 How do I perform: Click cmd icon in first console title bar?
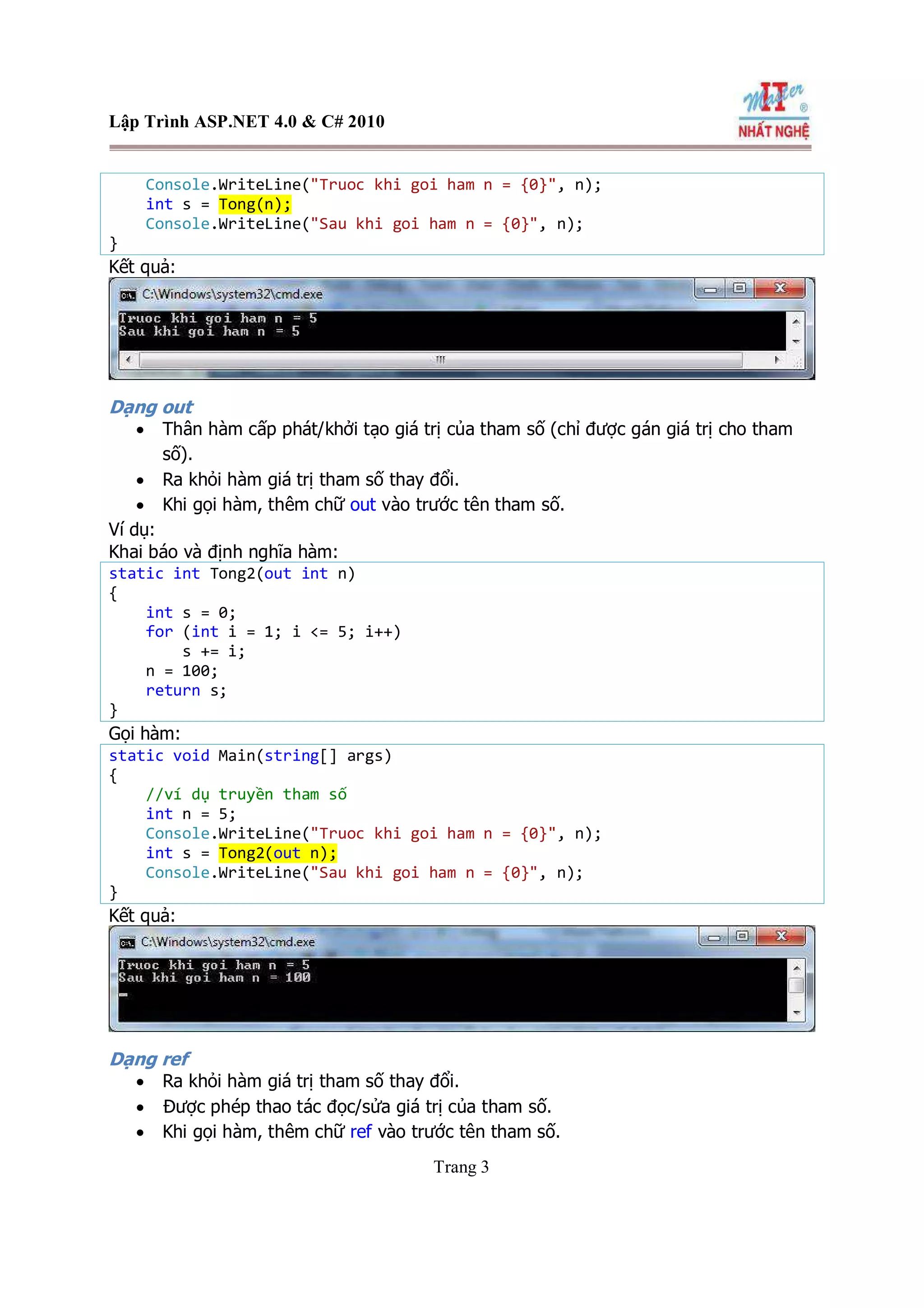point(128,295)
